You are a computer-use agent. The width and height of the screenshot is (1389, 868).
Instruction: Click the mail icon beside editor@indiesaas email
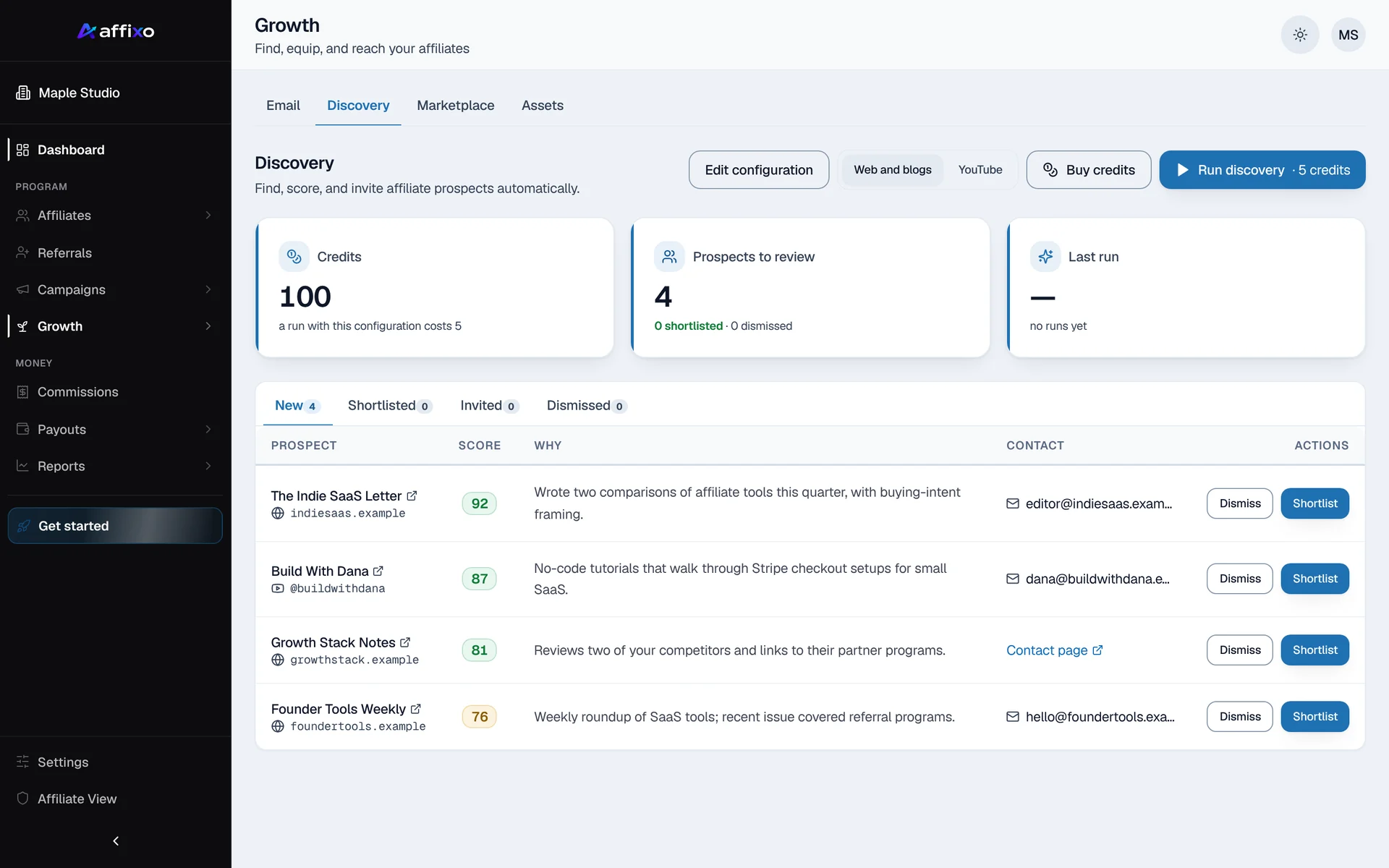[x=1013, y=503]
